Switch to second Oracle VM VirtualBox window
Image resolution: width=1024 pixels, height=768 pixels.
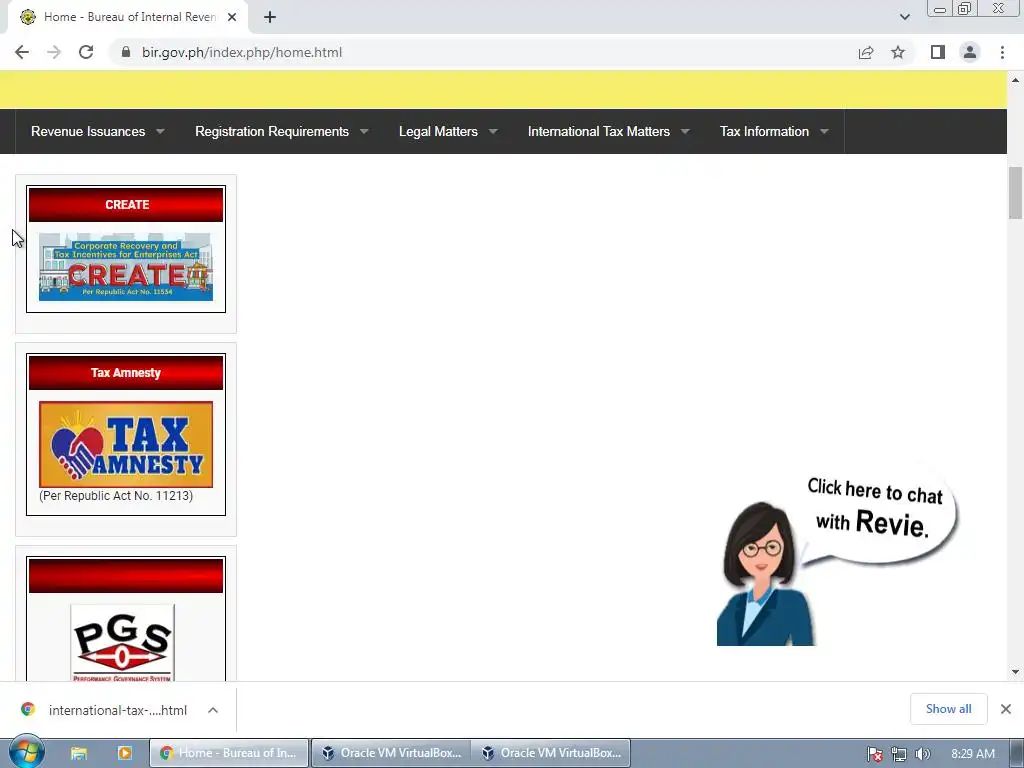tap(551, 753)
